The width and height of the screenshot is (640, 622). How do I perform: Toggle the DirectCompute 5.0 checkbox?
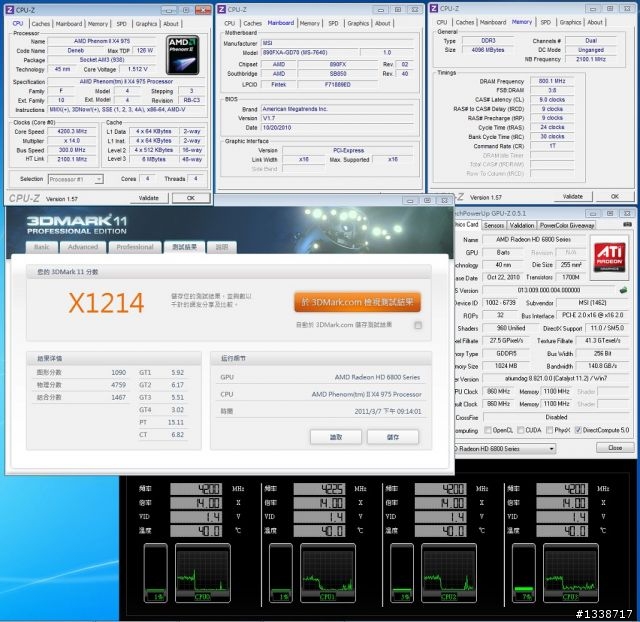[x=578, y=430]
